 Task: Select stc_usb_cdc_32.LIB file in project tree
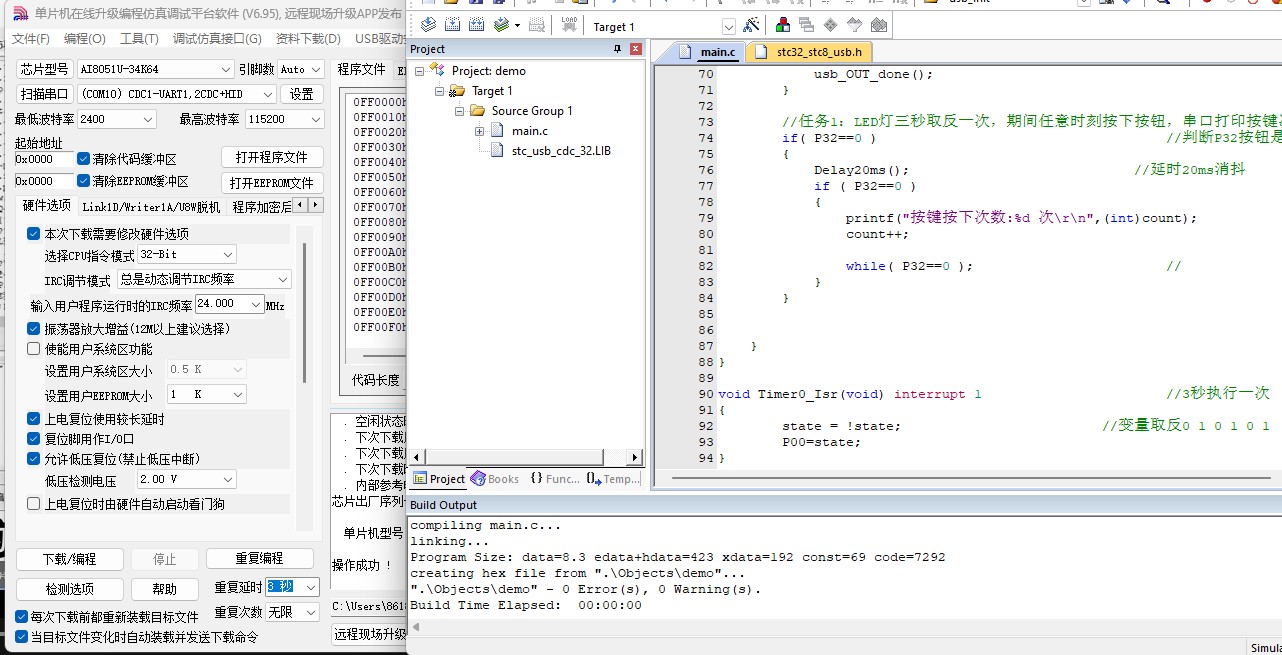tap(560, 150)
